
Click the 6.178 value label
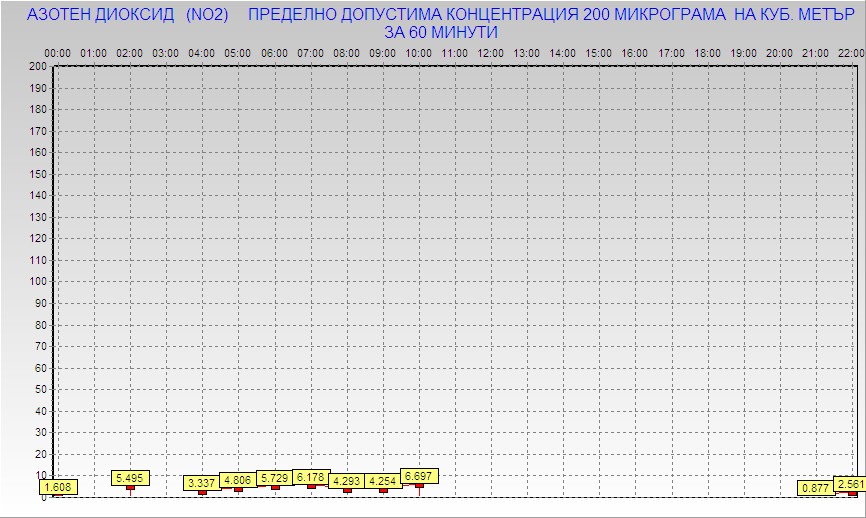coord(311,477)
